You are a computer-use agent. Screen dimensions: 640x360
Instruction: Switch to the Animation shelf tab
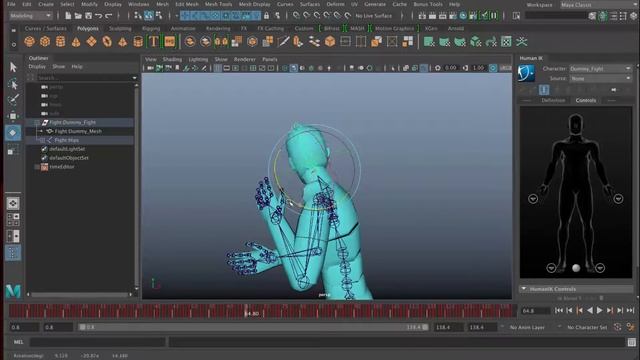coord(183,29)
